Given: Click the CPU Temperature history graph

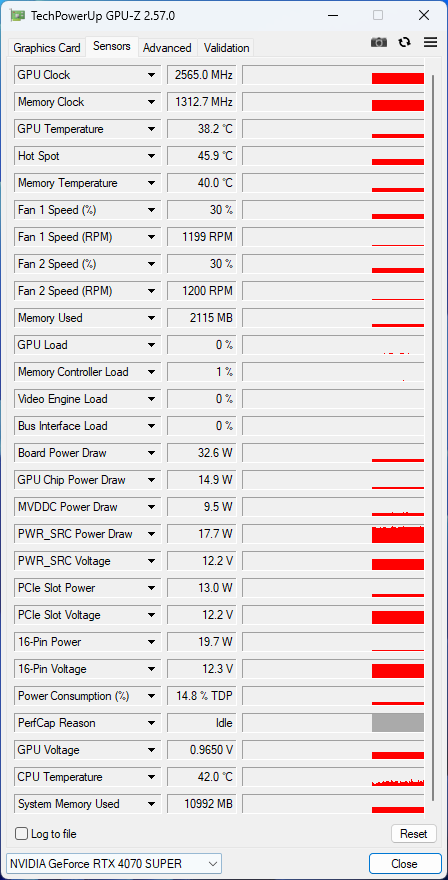Looking at the screenshot, I should click(333, 777).
